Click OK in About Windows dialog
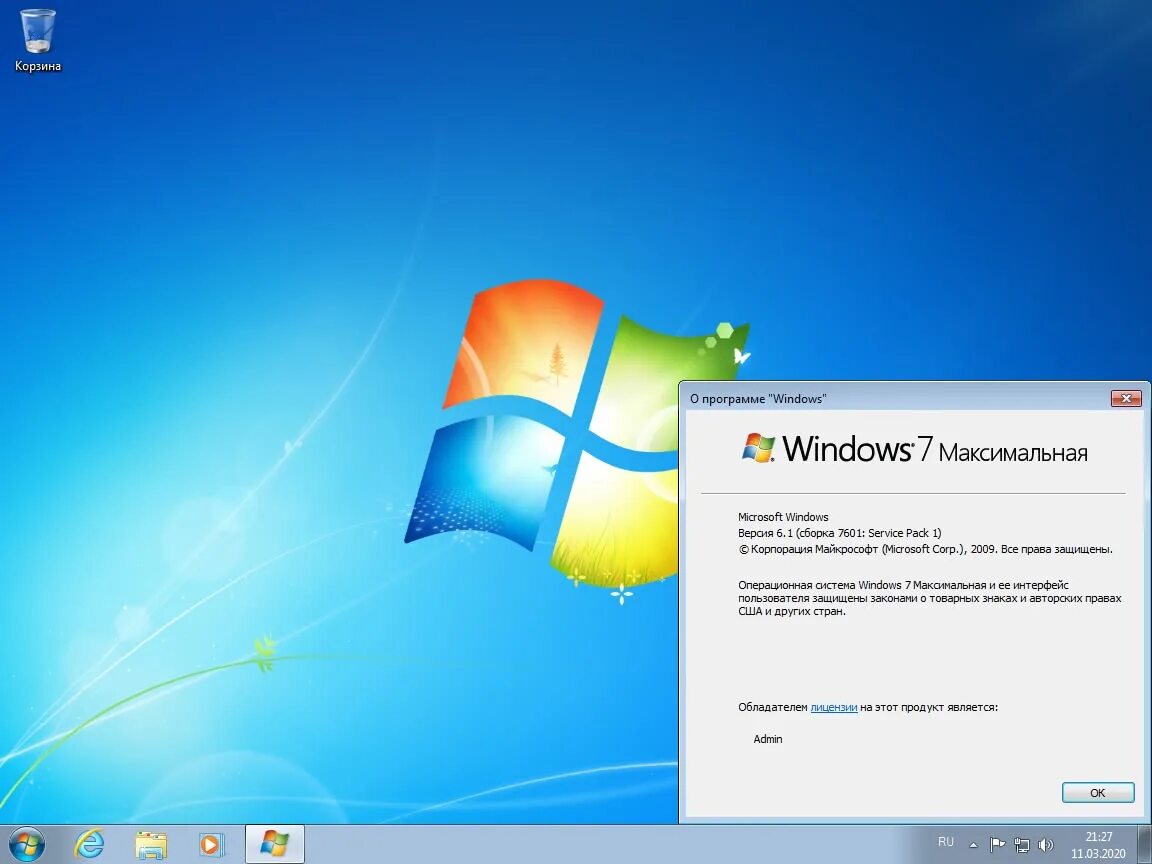Image resolution: width=1152 pixels, height=864 pixels. pos(1098,793)
